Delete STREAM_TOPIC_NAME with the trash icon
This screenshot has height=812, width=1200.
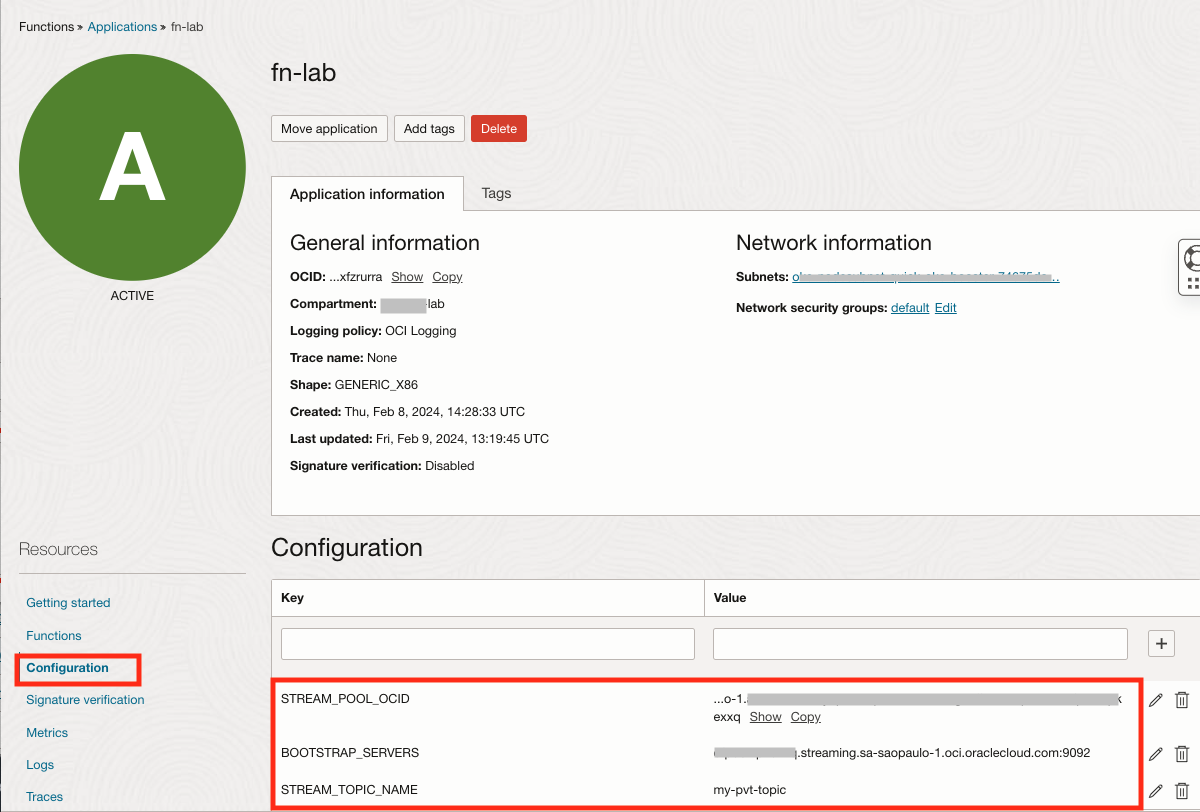pyautogui.click(x=1181, y=790)
